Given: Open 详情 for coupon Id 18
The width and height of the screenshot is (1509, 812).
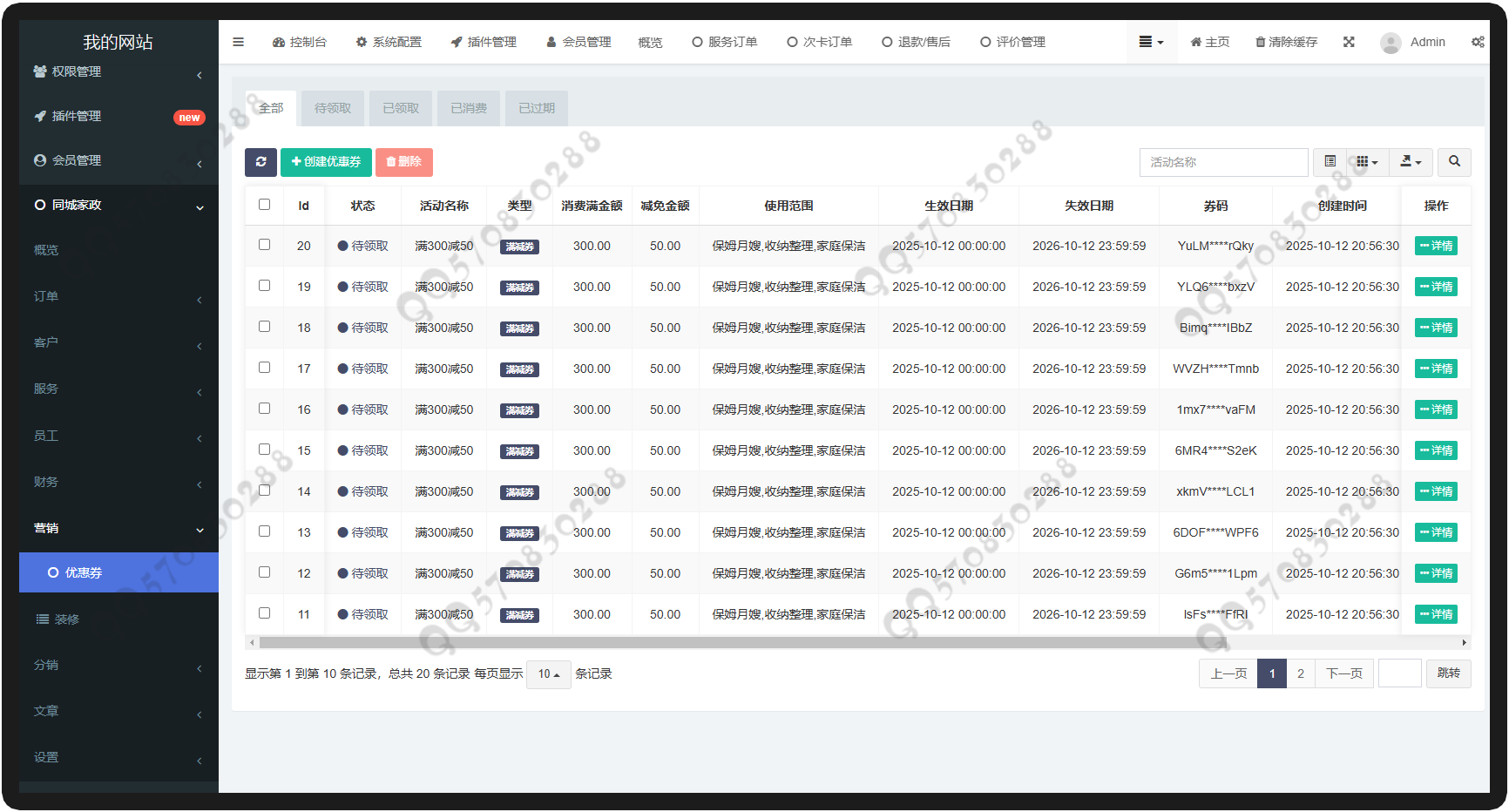Looking at the screenshot, I should (x=1436, y=328).
